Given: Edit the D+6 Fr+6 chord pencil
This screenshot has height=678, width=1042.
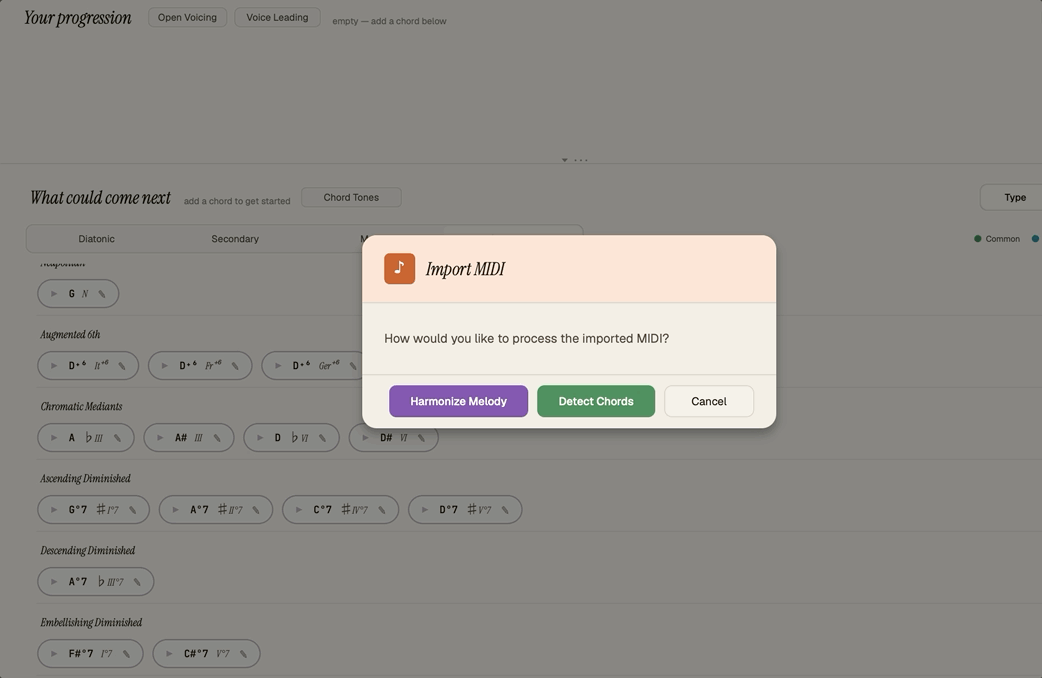Looking at the screenshot, I should (x=235, y=366).
